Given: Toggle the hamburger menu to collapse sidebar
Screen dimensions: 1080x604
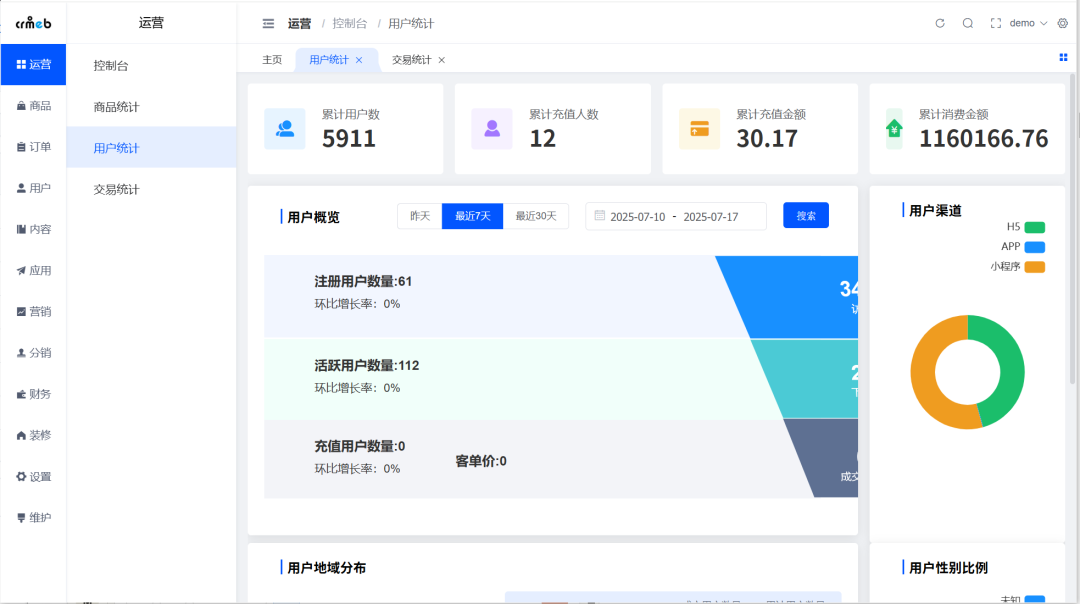Looking at the screenshot, I should (x=268, y=22).
